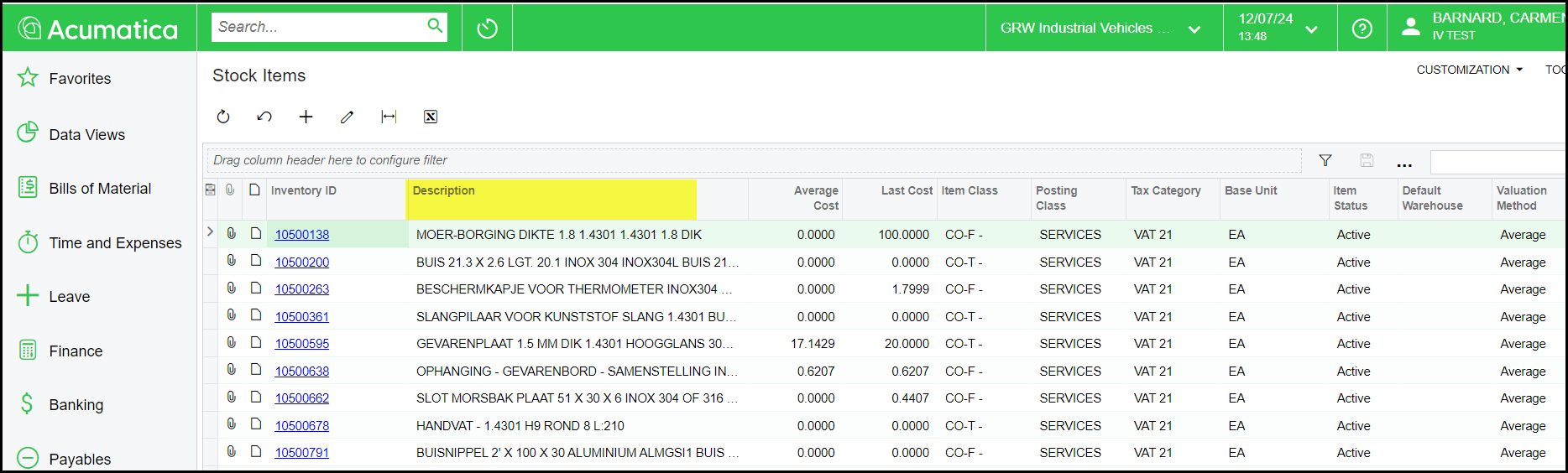Open inventory item link 10500595
This screenshot has width=1568, height=473.
pyautogui.click(x=302, y=344)
